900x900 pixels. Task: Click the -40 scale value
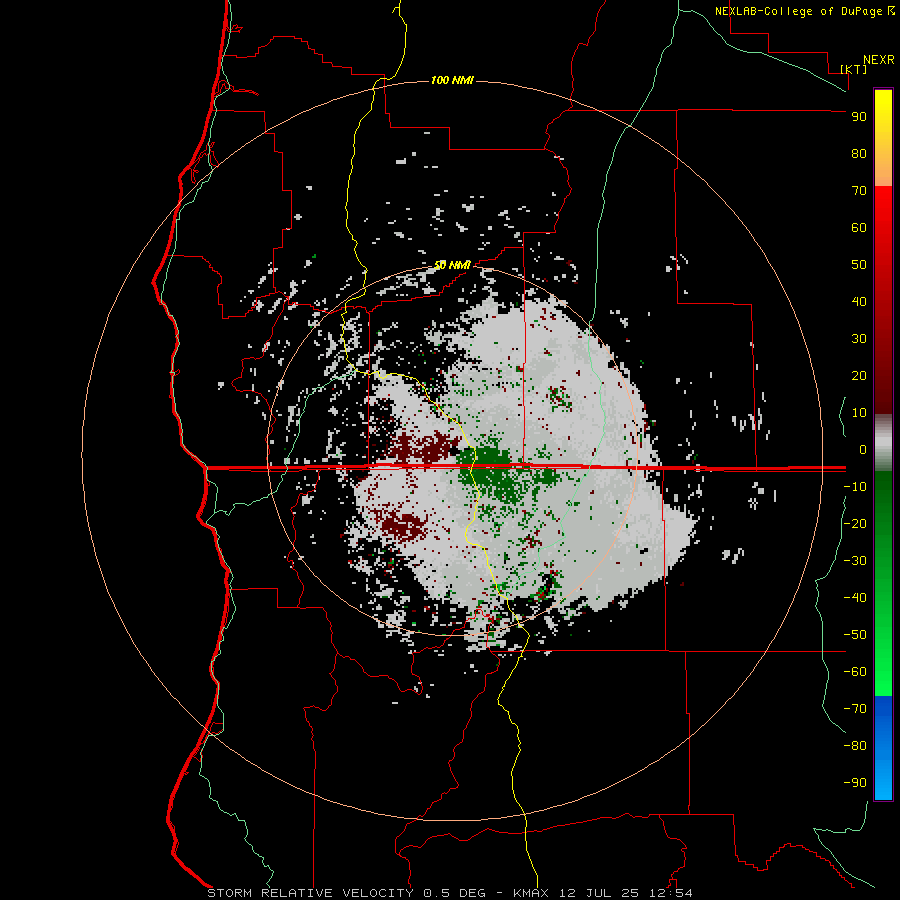point(855,598)
